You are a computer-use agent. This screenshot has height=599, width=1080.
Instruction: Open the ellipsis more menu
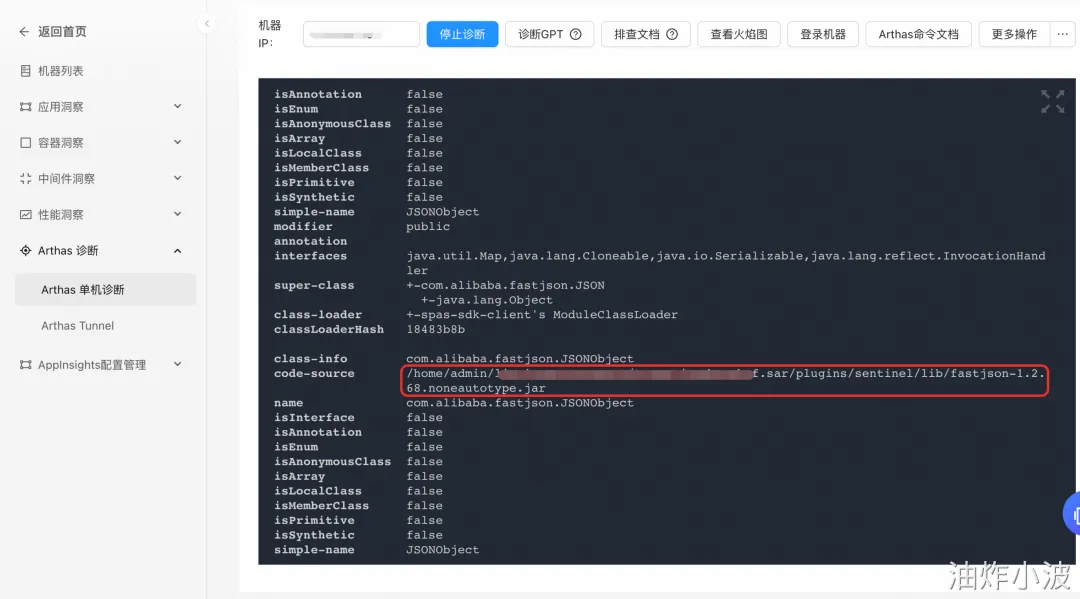pyautogui.click(x=1062, y=34)
